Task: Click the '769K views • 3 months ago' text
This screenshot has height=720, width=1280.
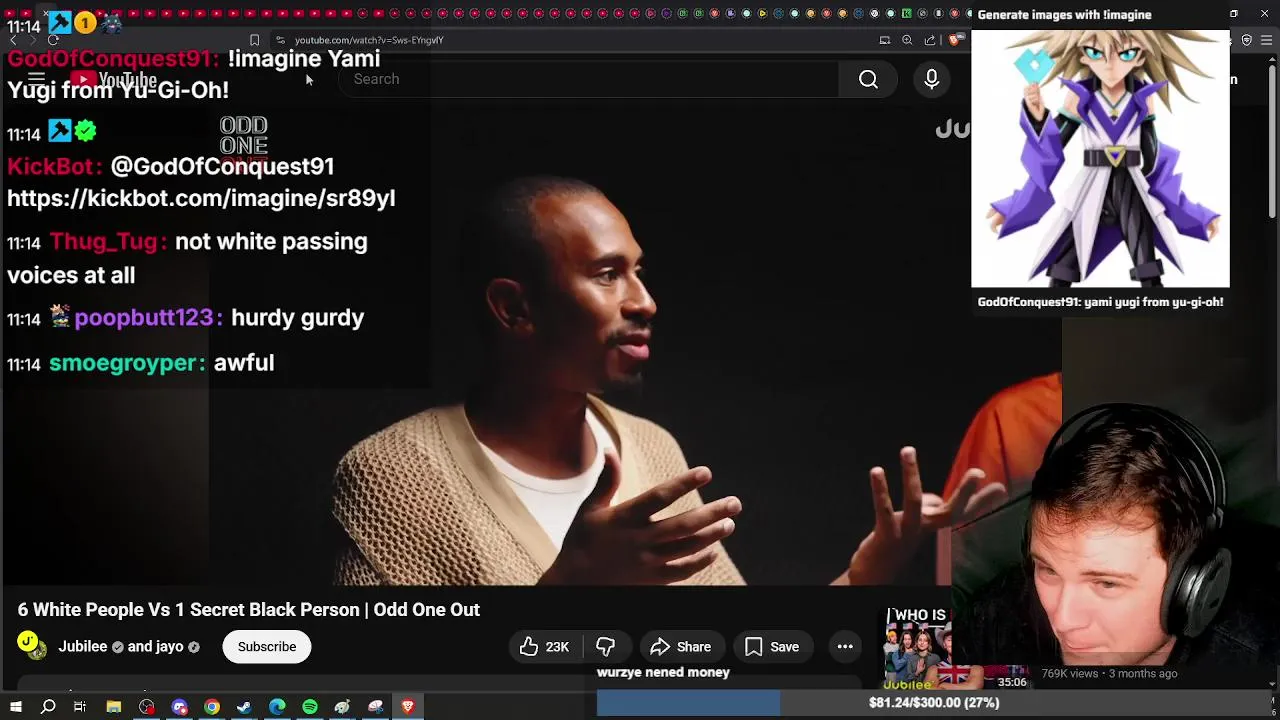Action: tap(1109, 674)
